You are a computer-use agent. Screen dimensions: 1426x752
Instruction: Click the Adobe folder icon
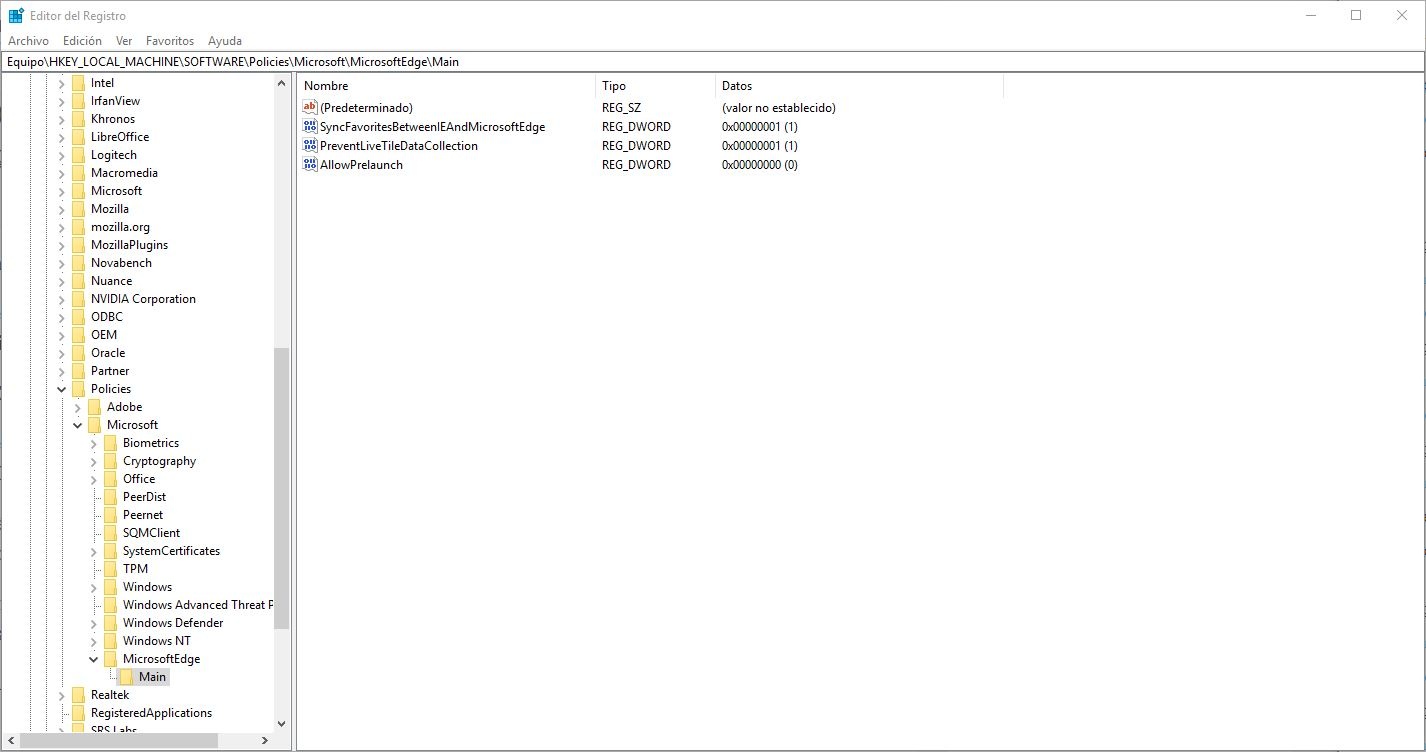(x=94, y=407)
